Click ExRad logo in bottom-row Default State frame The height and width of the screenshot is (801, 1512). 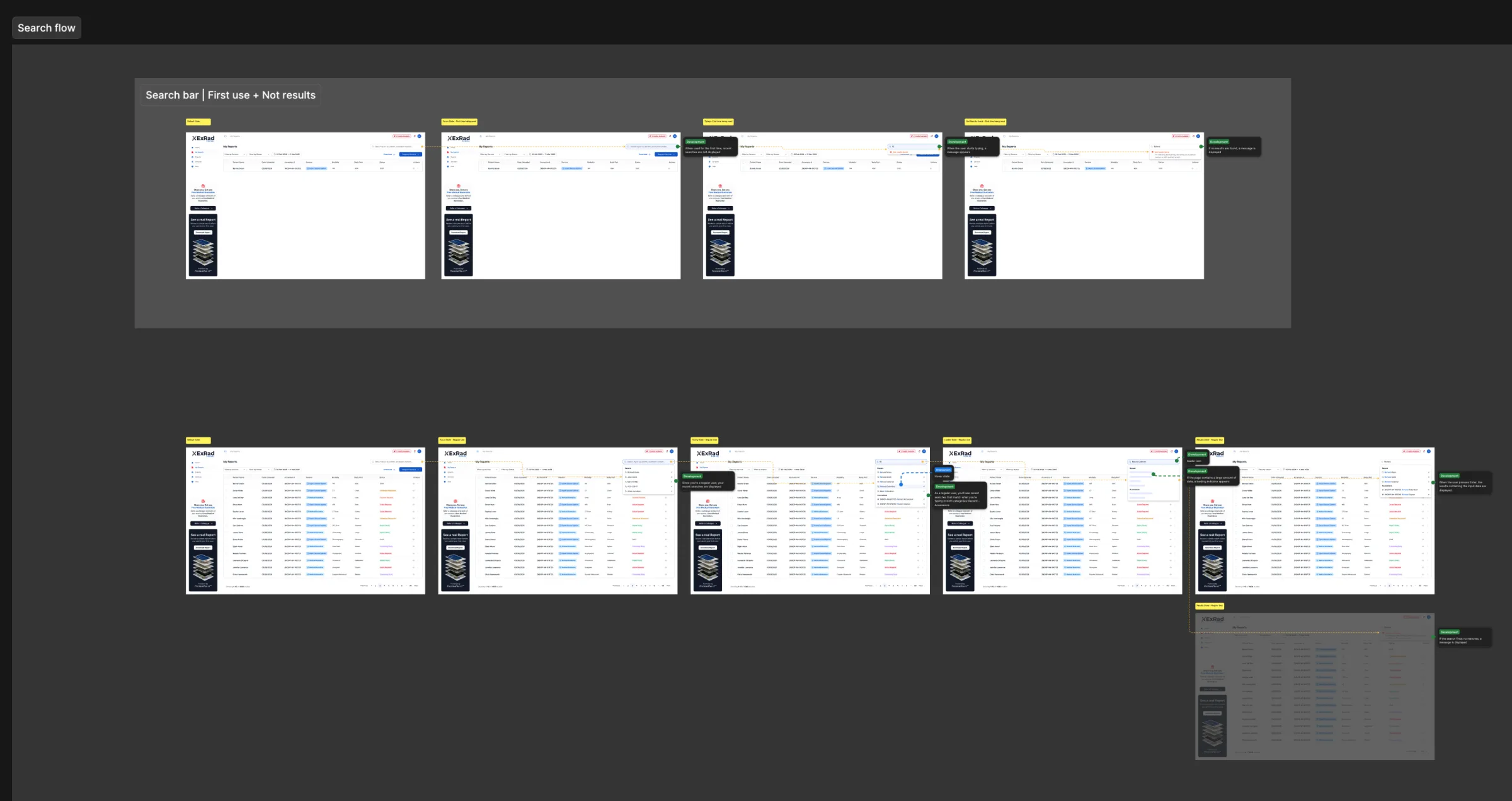pyautogui.click(x=203, y=454)
